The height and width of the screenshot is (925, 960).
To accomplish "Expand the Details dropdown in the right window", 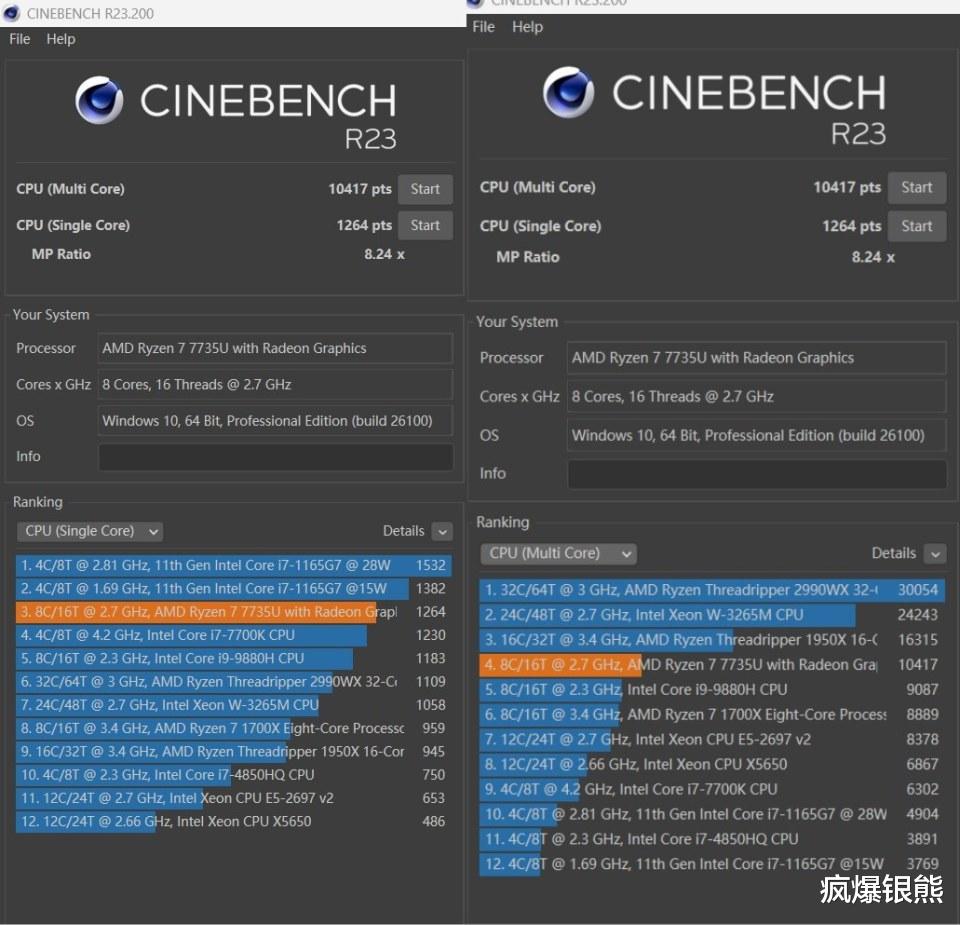I will click(934, 554).
